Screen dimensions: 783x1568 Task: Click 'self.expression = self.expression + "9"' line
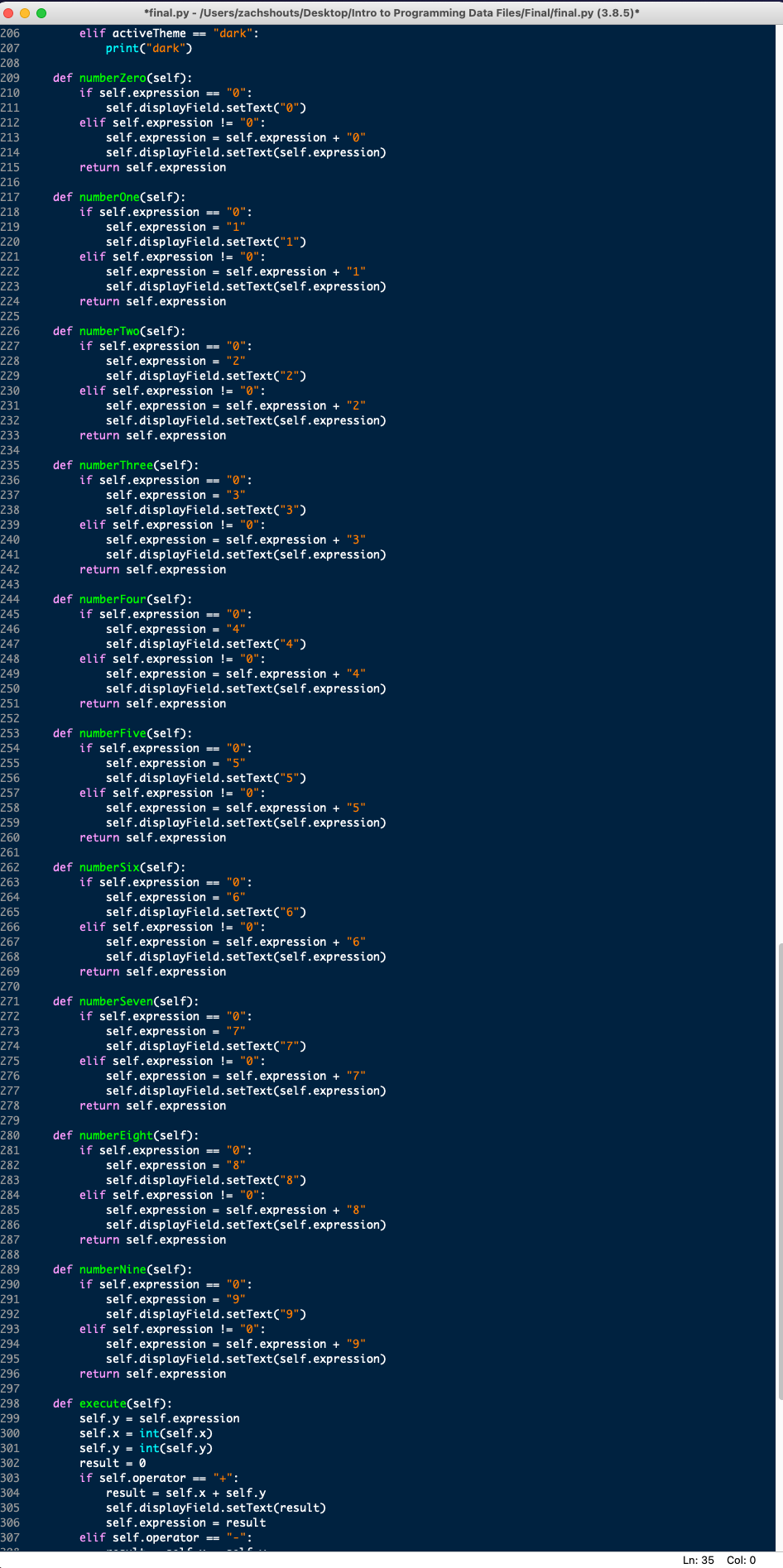pyautogui.click(x=236, y=1344)
